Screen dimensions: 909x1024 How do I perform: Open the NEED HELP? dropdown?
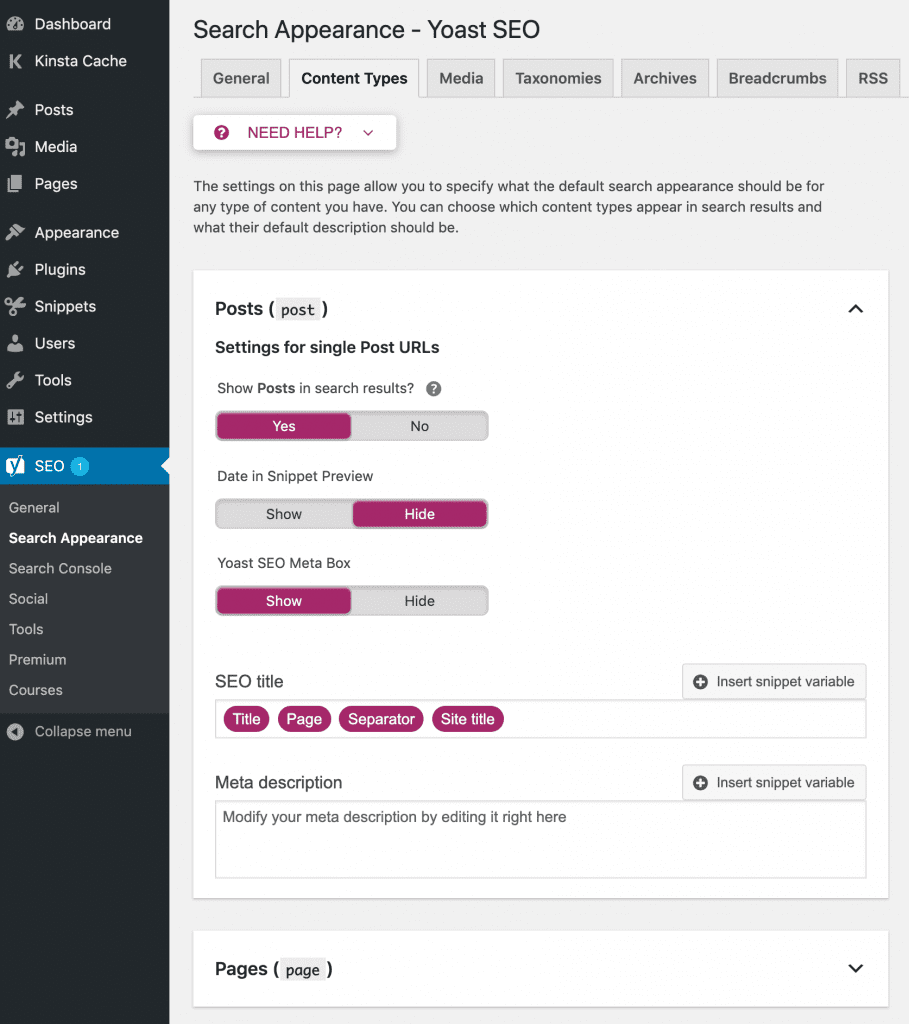295,133
